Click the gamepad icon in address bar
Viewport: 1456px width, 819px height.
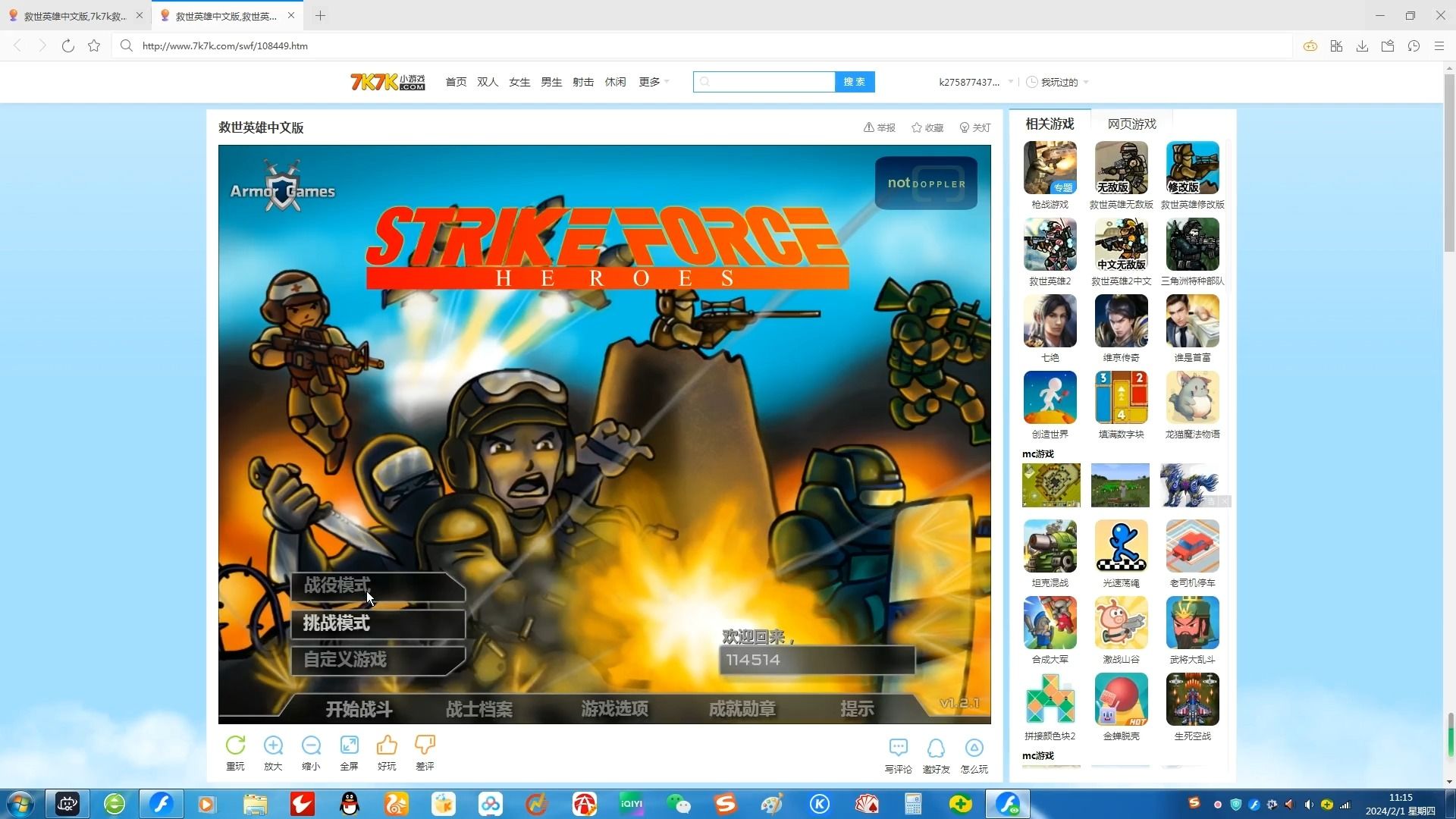point(1310,45)
